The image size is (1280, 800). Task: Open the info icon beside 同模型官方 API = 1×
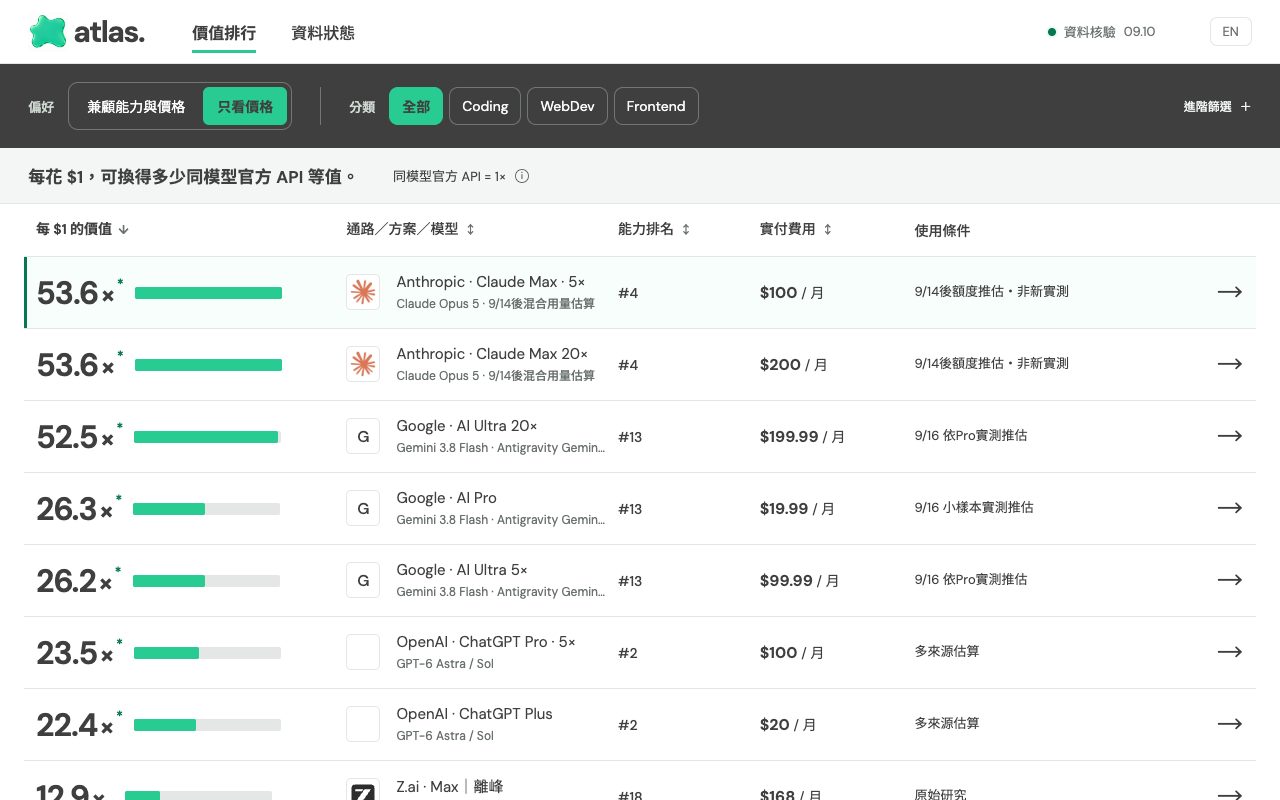pos(522,176)
